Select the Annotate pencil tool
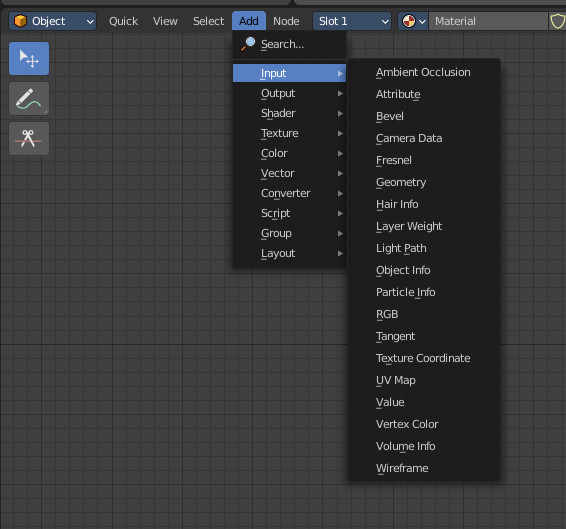Screen dimensions: 566x529 click(x=29, y=99)
